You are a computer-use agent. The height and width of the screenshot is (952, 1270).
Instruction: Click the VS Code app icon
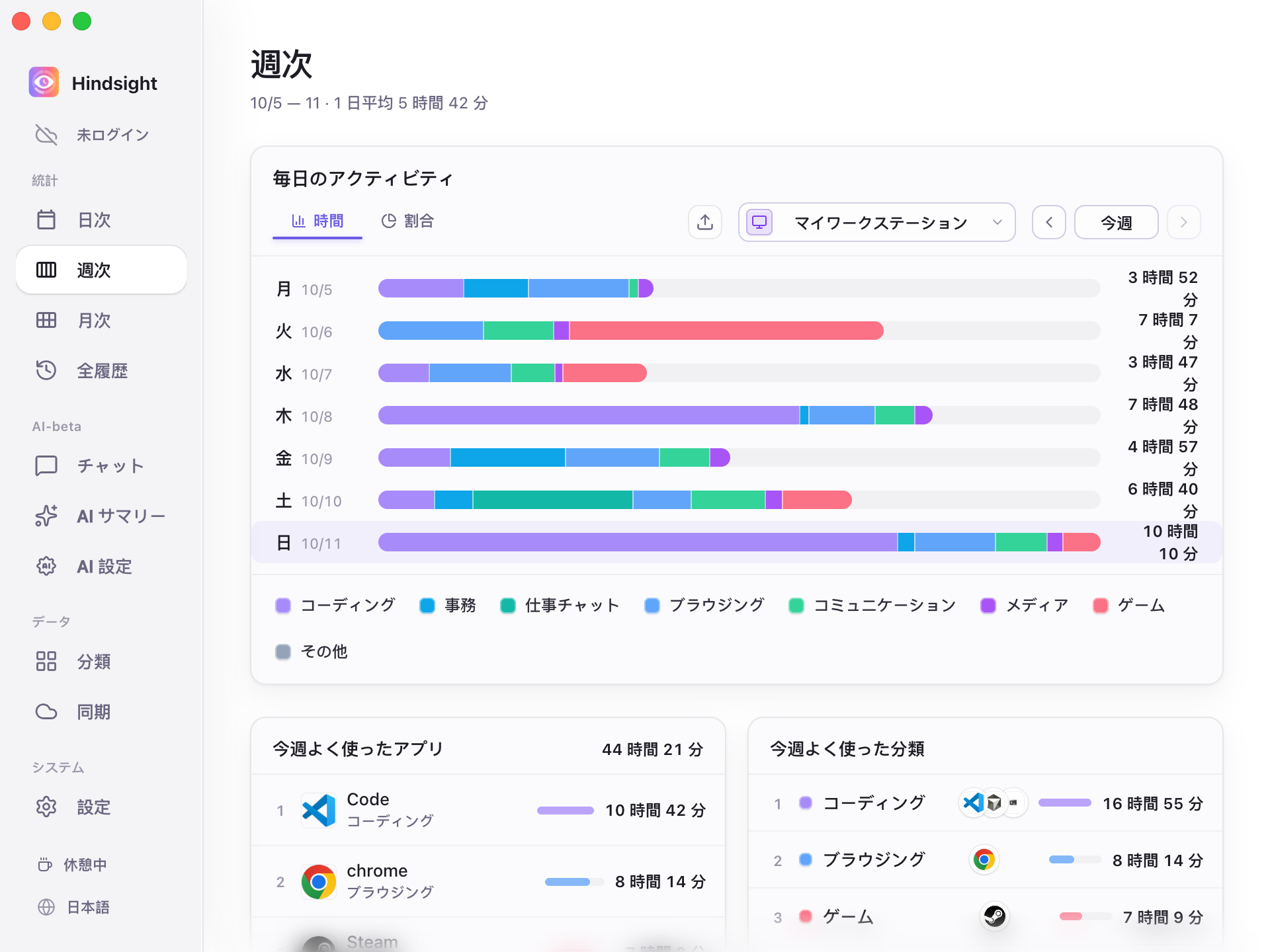click(x=319, y=811)
